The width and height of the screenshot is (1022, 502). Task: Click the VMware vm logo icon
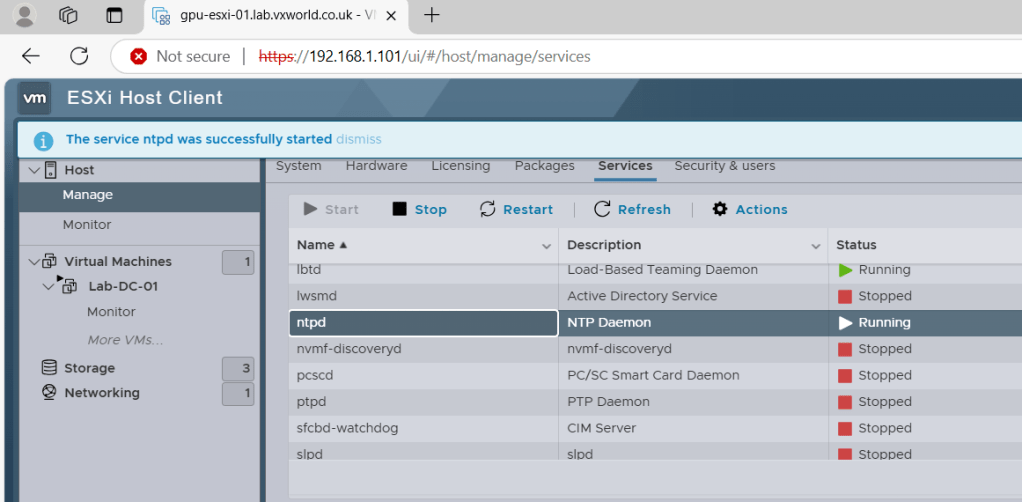(x=35, y=98)
